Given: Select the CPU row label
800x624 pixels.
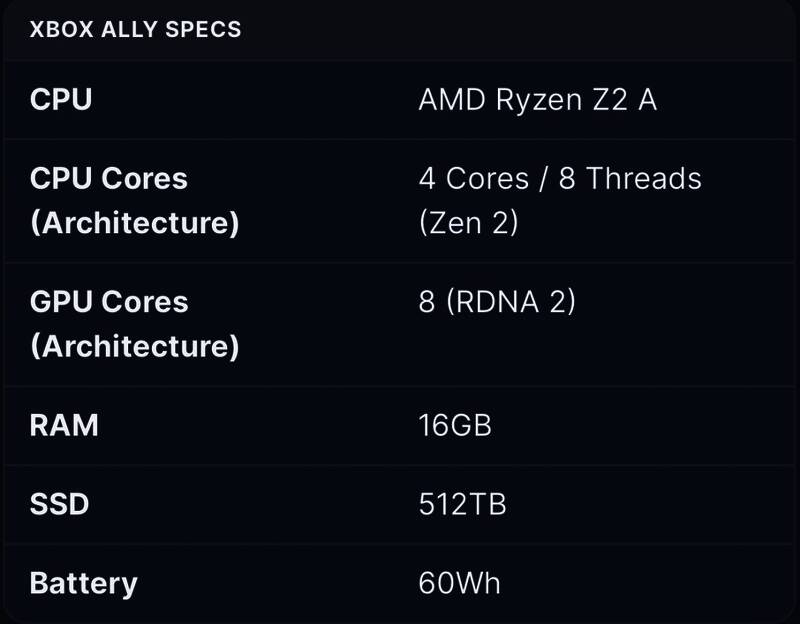Looking at the screenshot, I should pyautogui.click(x=61, y=100).
